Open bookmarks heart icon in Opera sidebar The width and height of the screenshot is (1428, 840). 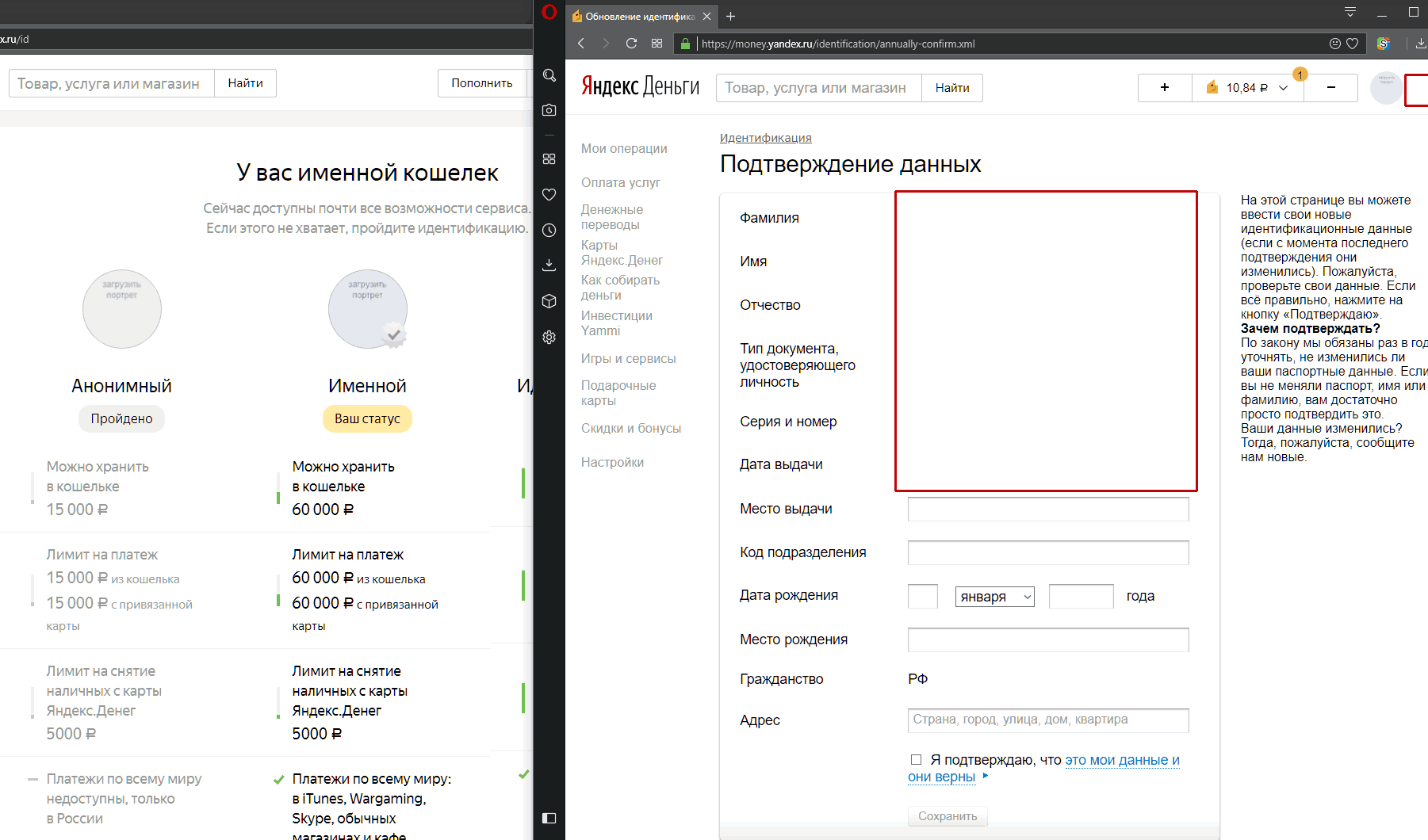(x=549, y=194)
